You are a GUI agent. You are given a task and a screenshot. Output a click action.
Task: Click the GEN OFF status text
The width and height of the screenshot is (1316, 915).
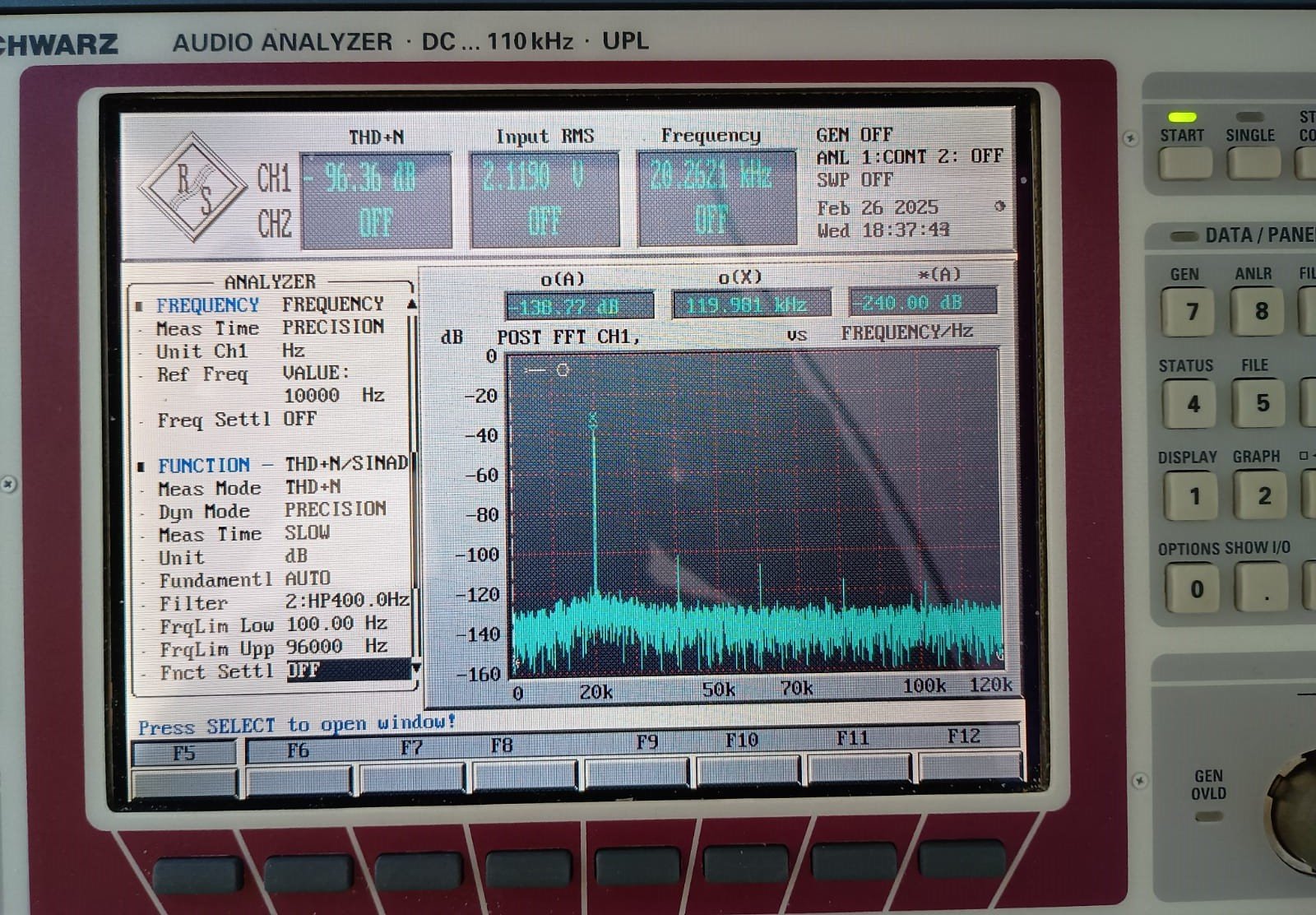(854, 135)
